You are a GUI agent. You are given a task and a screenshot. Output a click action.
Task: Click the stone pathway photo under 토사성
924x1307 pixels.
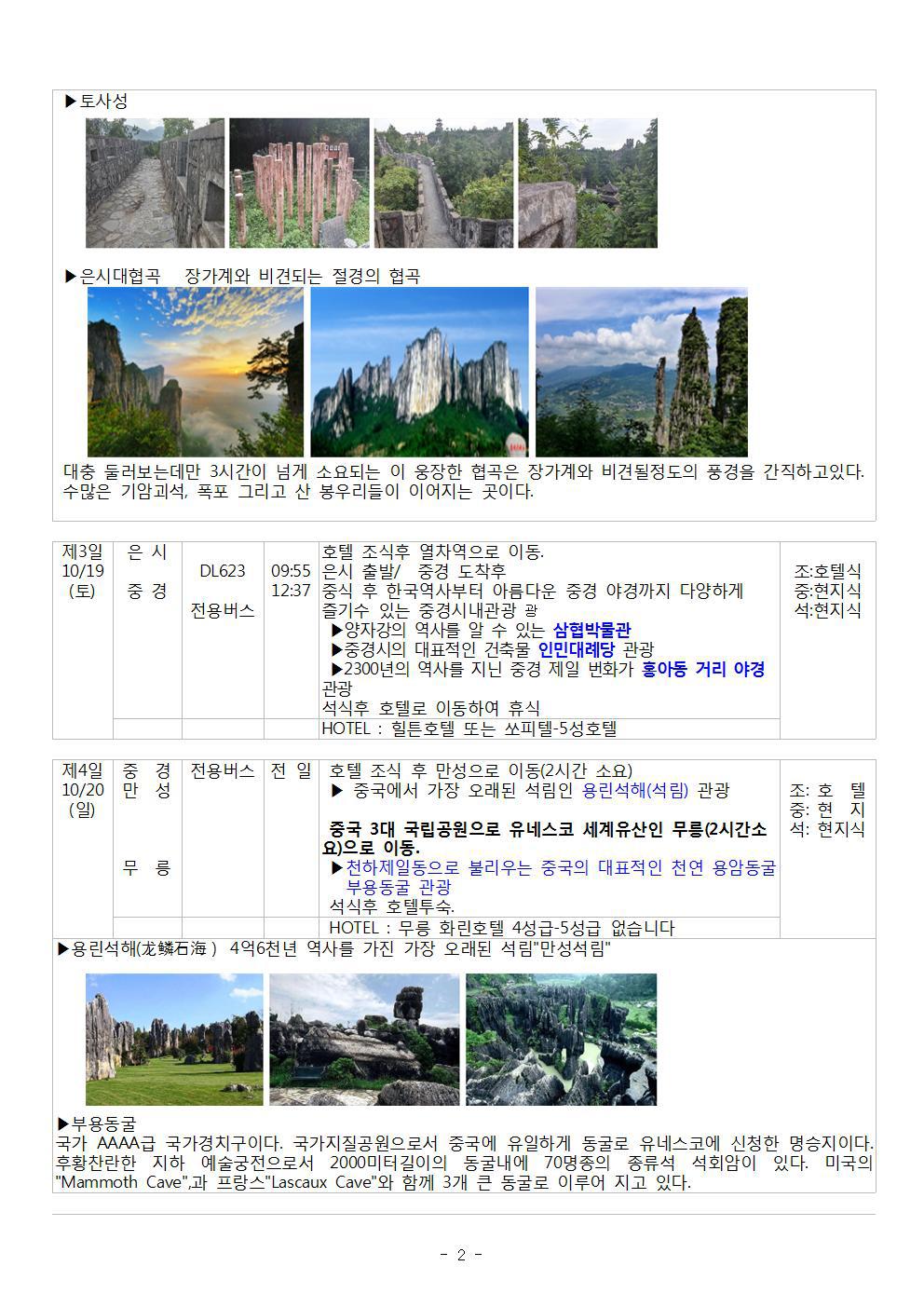pos(155,183)
